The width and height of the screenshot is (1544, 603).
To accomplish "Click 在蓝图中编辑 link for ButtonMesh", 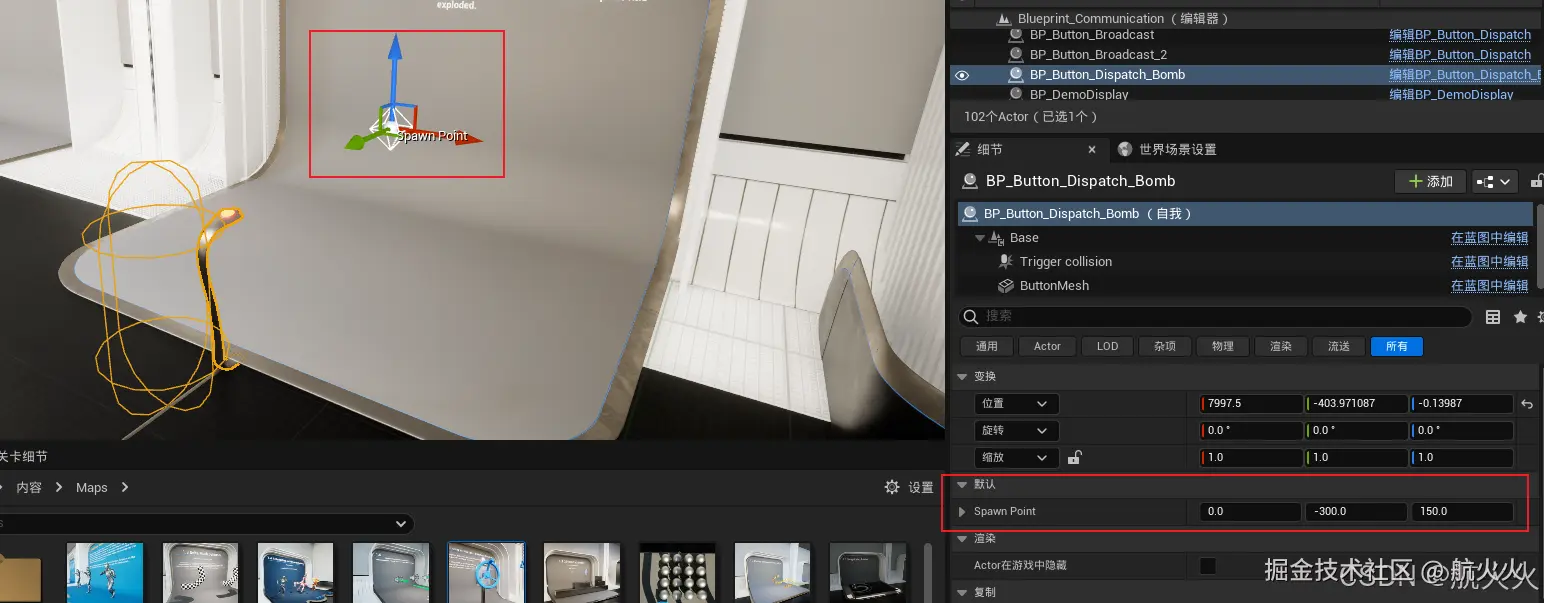I will (x=1490, y=286).
